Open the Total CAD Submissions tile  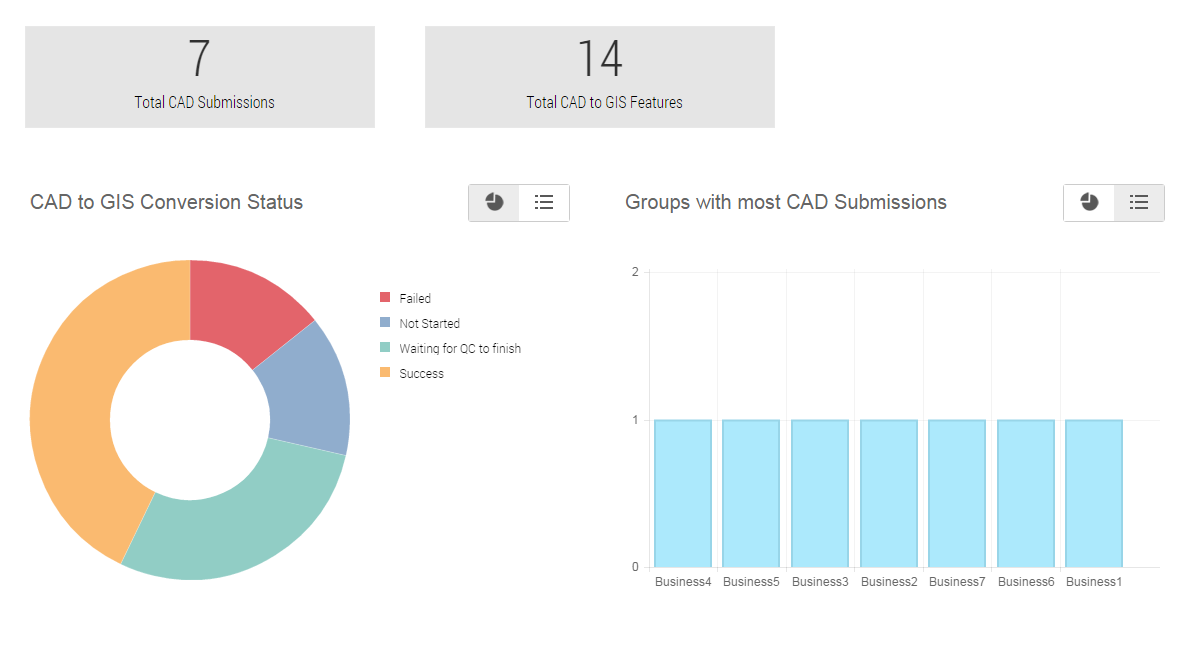coord(200,77)
